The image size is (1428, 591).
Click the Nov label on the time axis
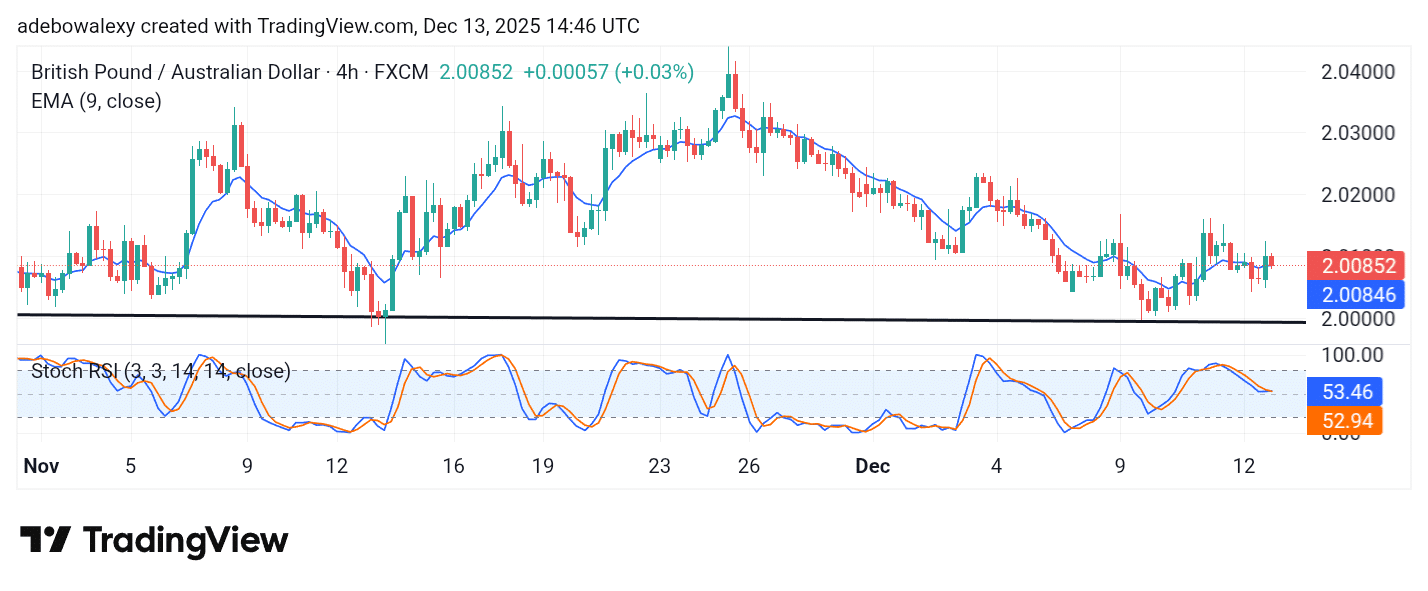point(41,465)
